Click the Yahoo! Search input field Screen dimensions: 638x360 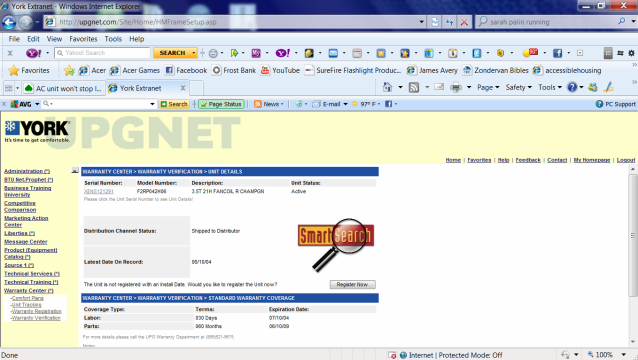click(103, 53)
